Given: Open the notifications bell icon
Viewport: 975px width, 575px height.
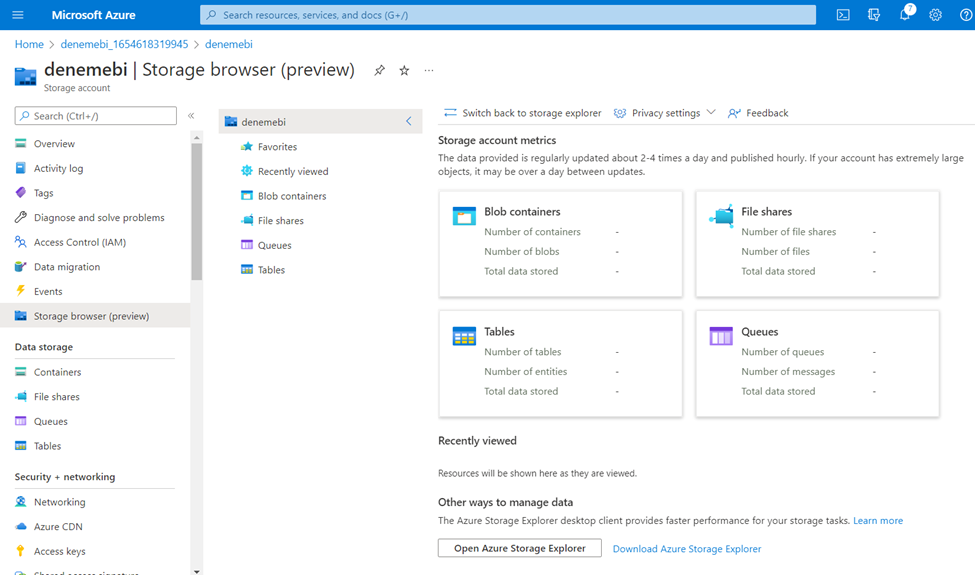Looking at the screenshot, I should [x=904, y=15].
